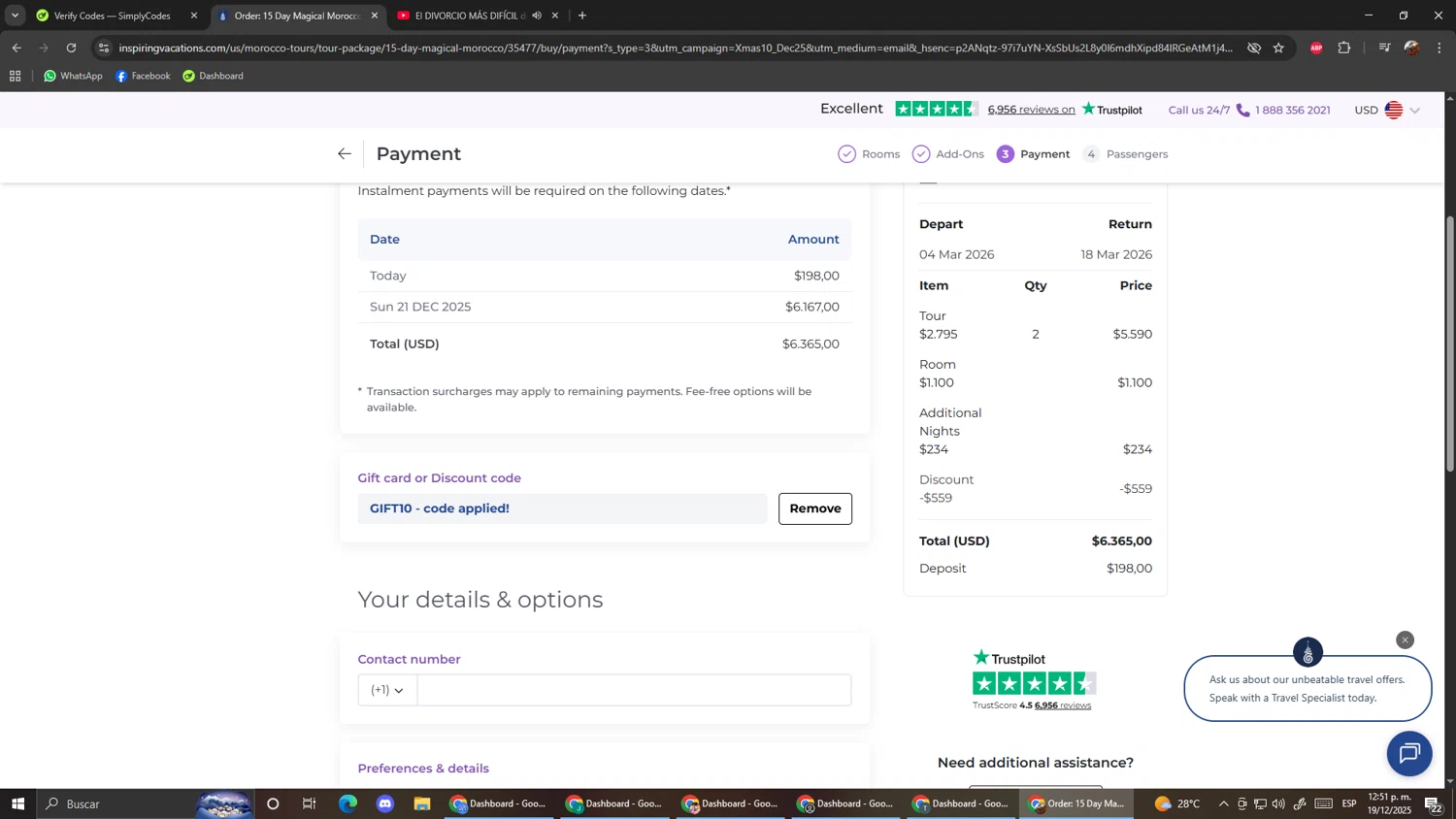Screen dimensions: 1456x819
Task: Open the apps grid in bookmarks bar
Action: pyautogui.click(x=16, y=76)
